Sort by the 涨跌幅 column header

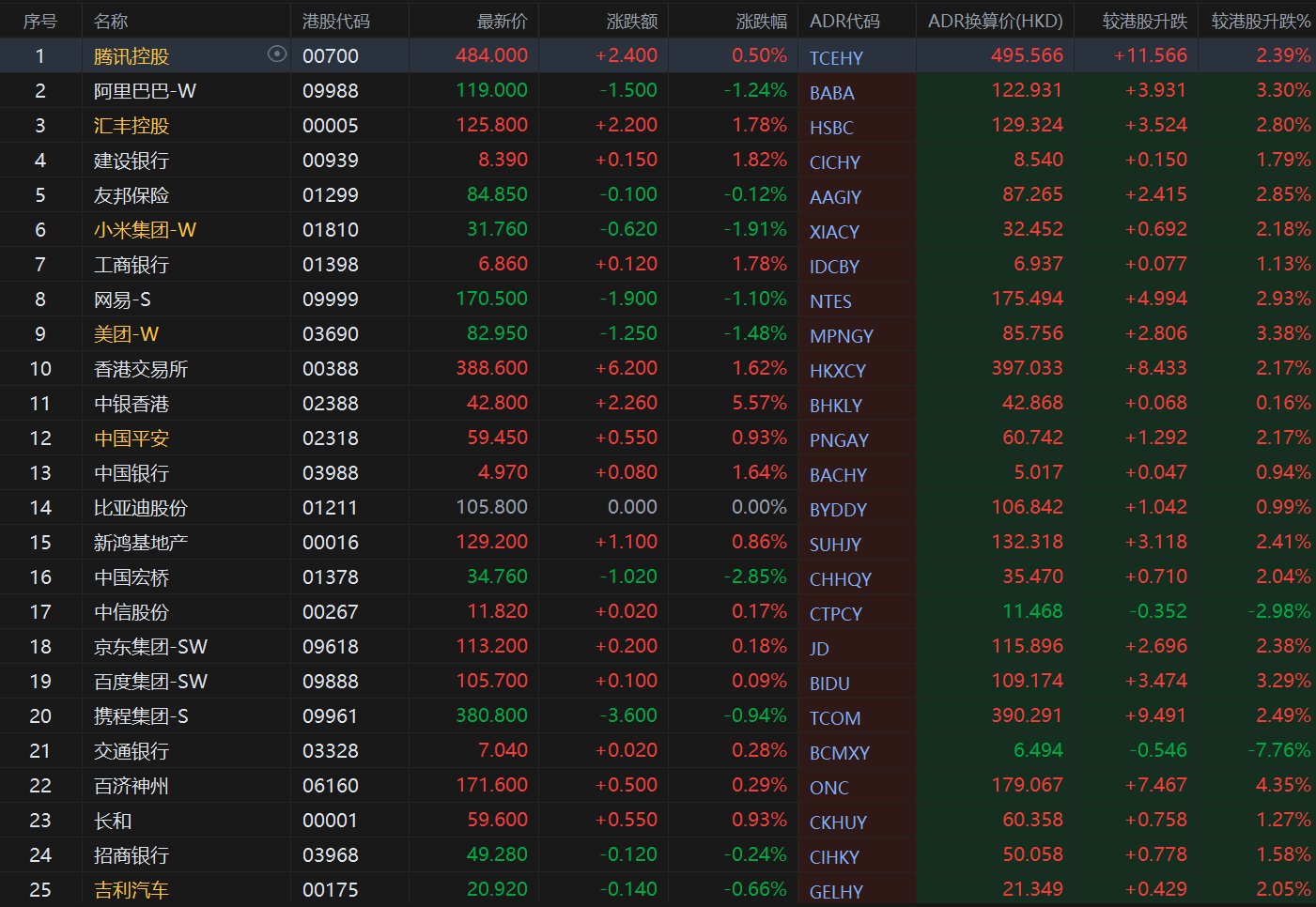(761, 21)
